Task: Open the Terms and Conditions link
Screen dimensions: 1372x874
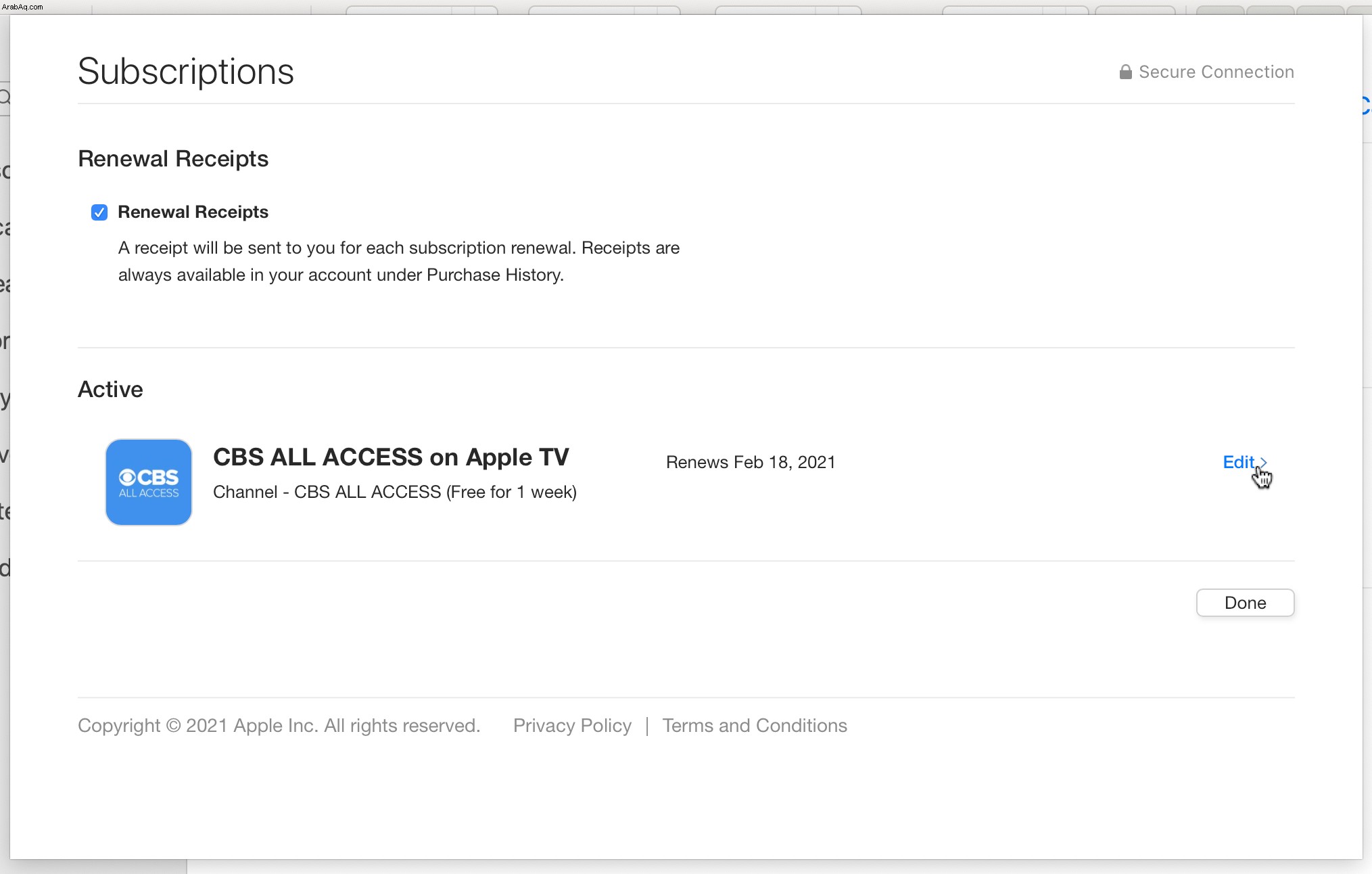Action: (x=755, y=726)
